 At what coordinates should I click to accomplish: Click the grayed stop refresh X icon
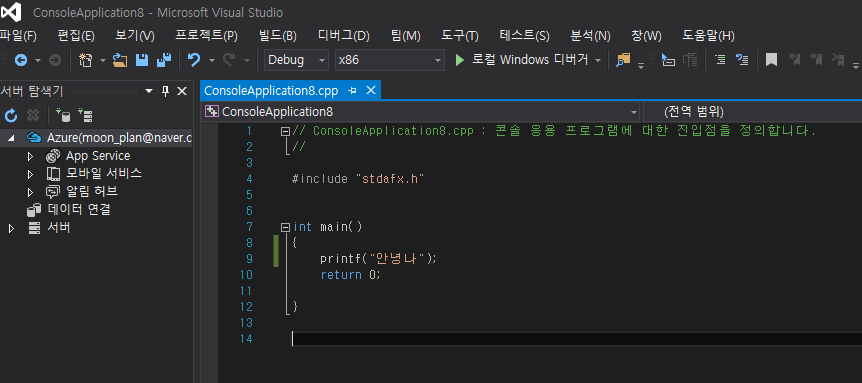33,115
